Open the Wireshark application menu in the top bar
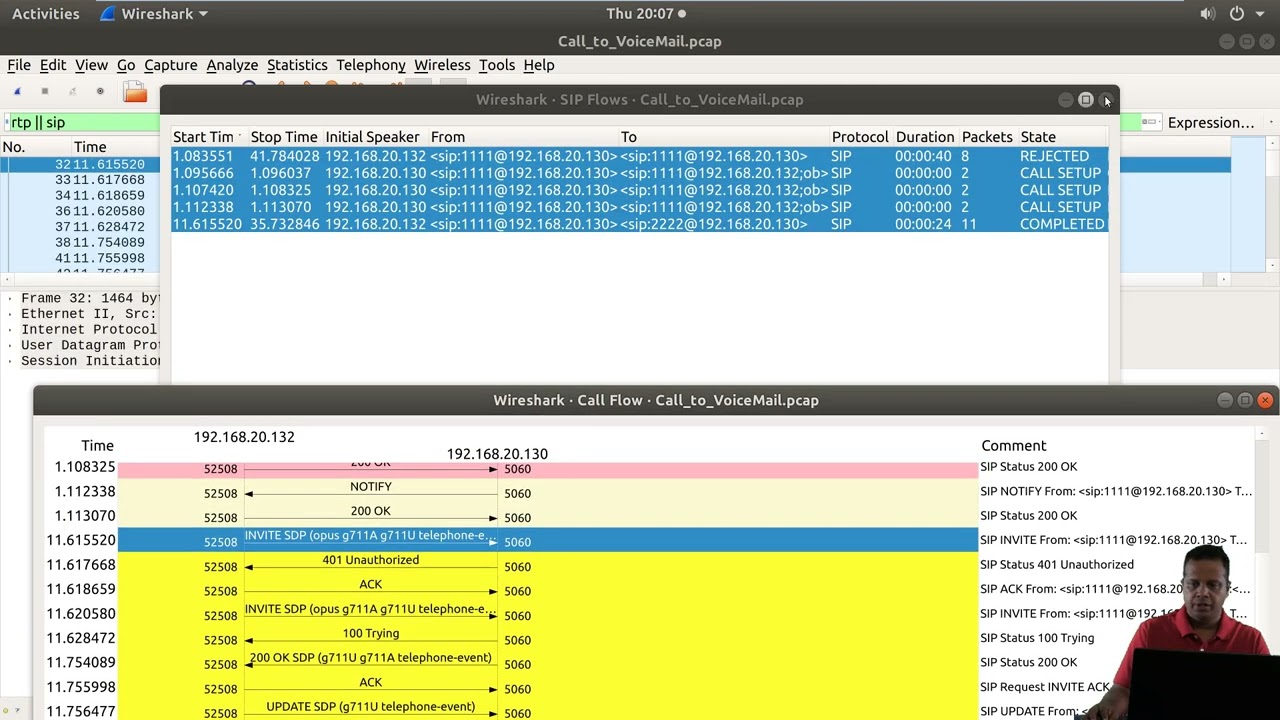The height and width of the screenshot is (720, 1280). pos(155,14)
